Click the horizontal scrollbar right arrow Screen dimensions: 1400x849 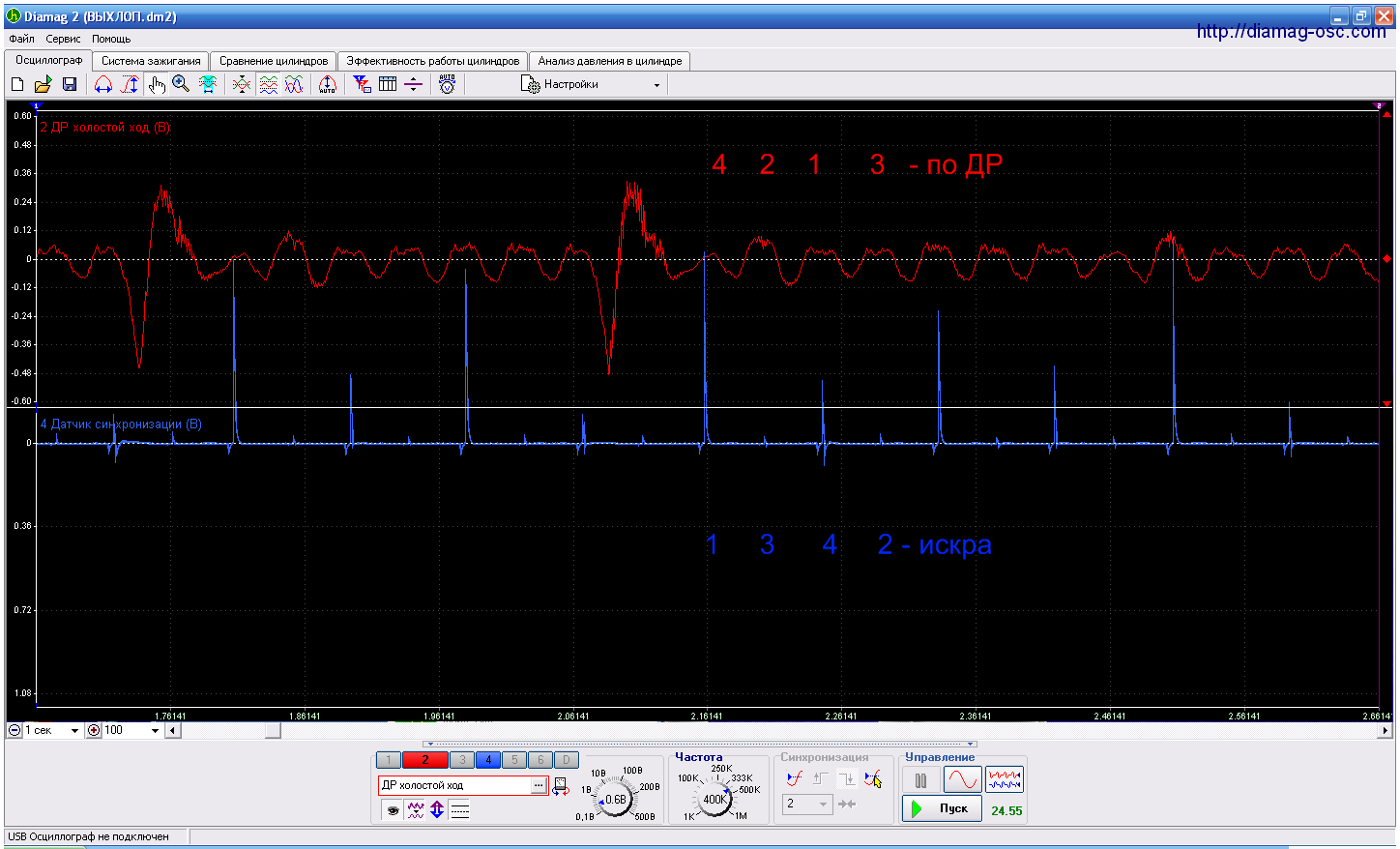click(1386, 731)
